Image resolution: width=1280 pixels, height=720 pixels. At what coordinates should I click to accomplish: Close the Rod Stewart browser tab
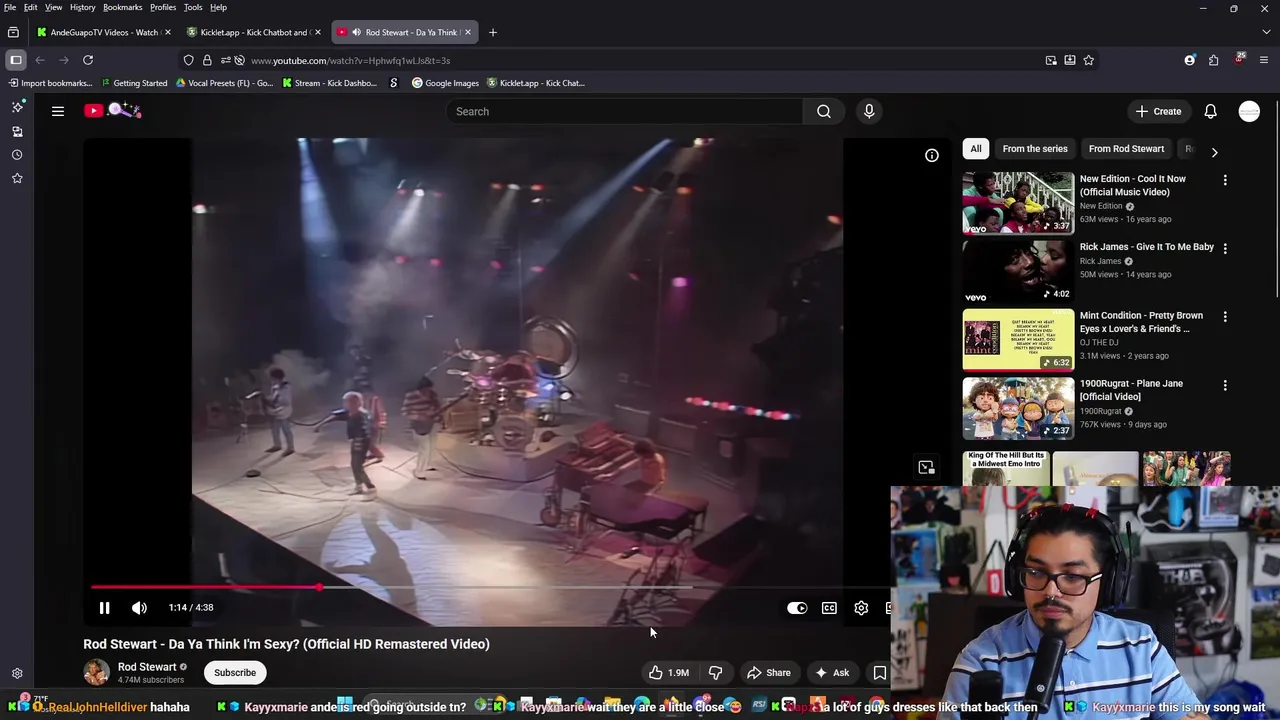tap(467, 32)
